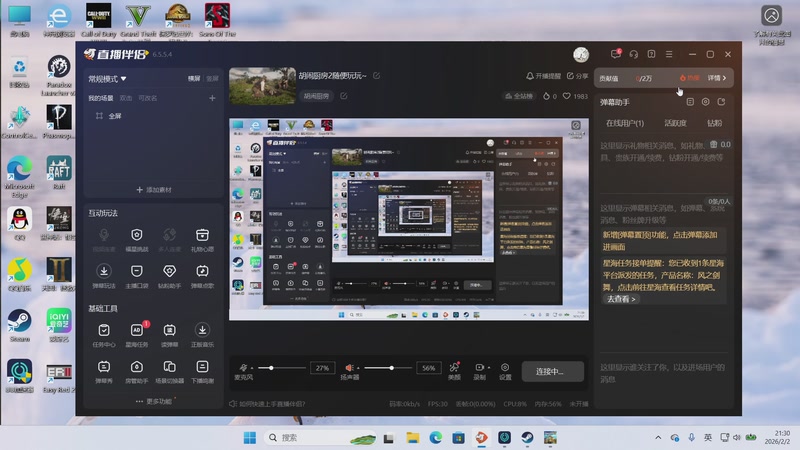Screen dimensions: 800x450
Task: Open 弹幕玩法 in interactive section
Action: click(104, 276)
